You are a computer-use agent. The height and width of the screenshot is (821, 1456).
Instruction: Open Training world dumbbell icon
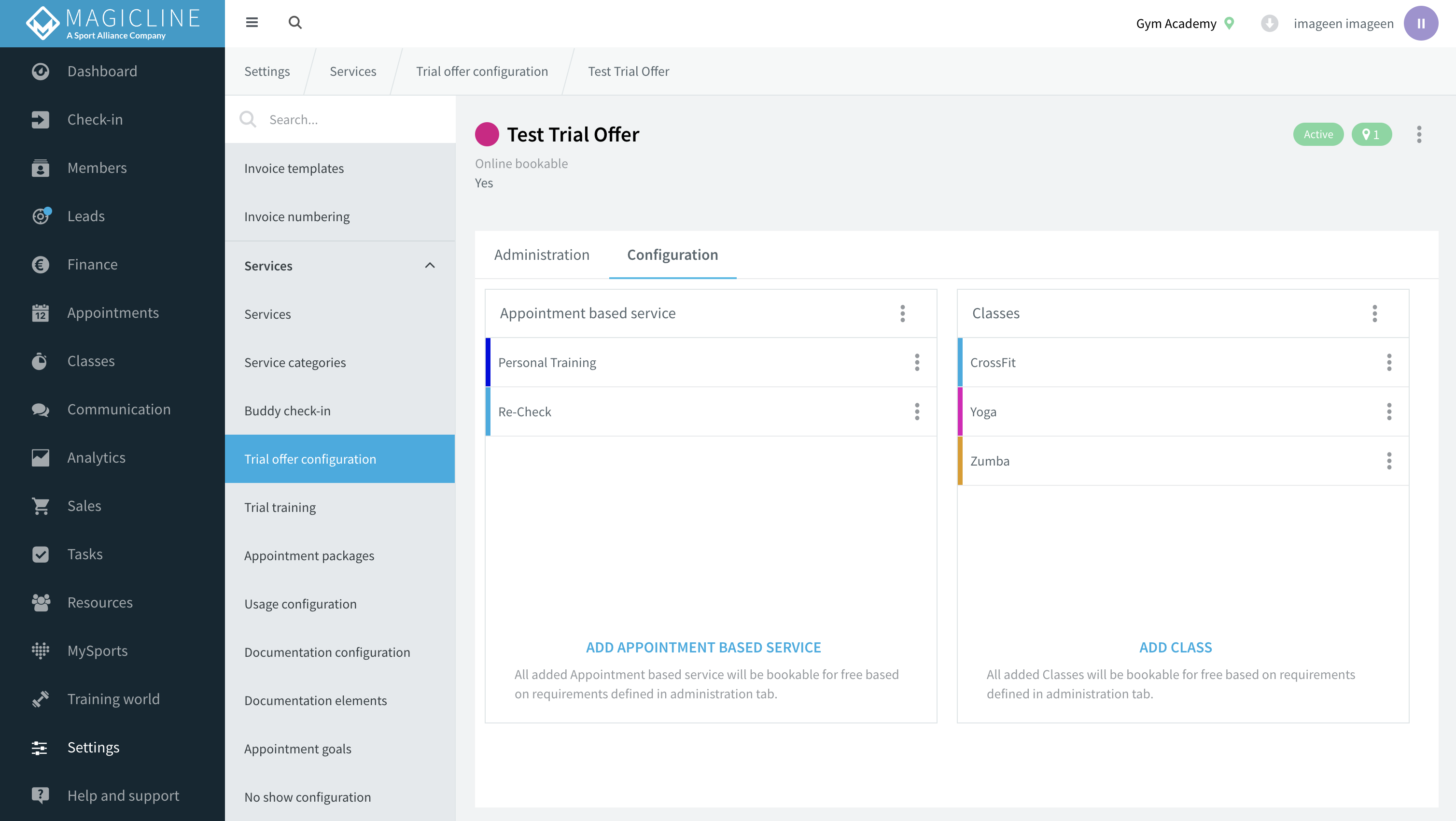pyautogui.click(x=41, y=699)
